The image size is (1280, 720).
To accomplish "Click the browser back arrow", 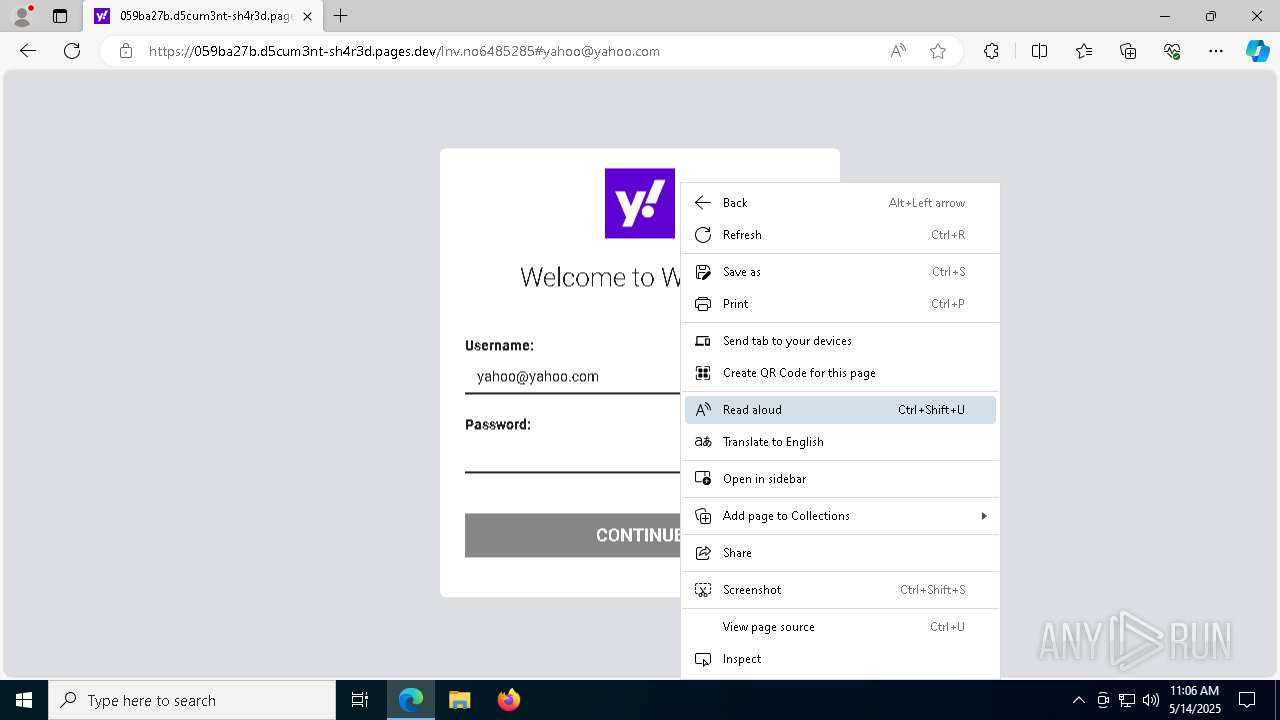I will click(x=28, y=51).
